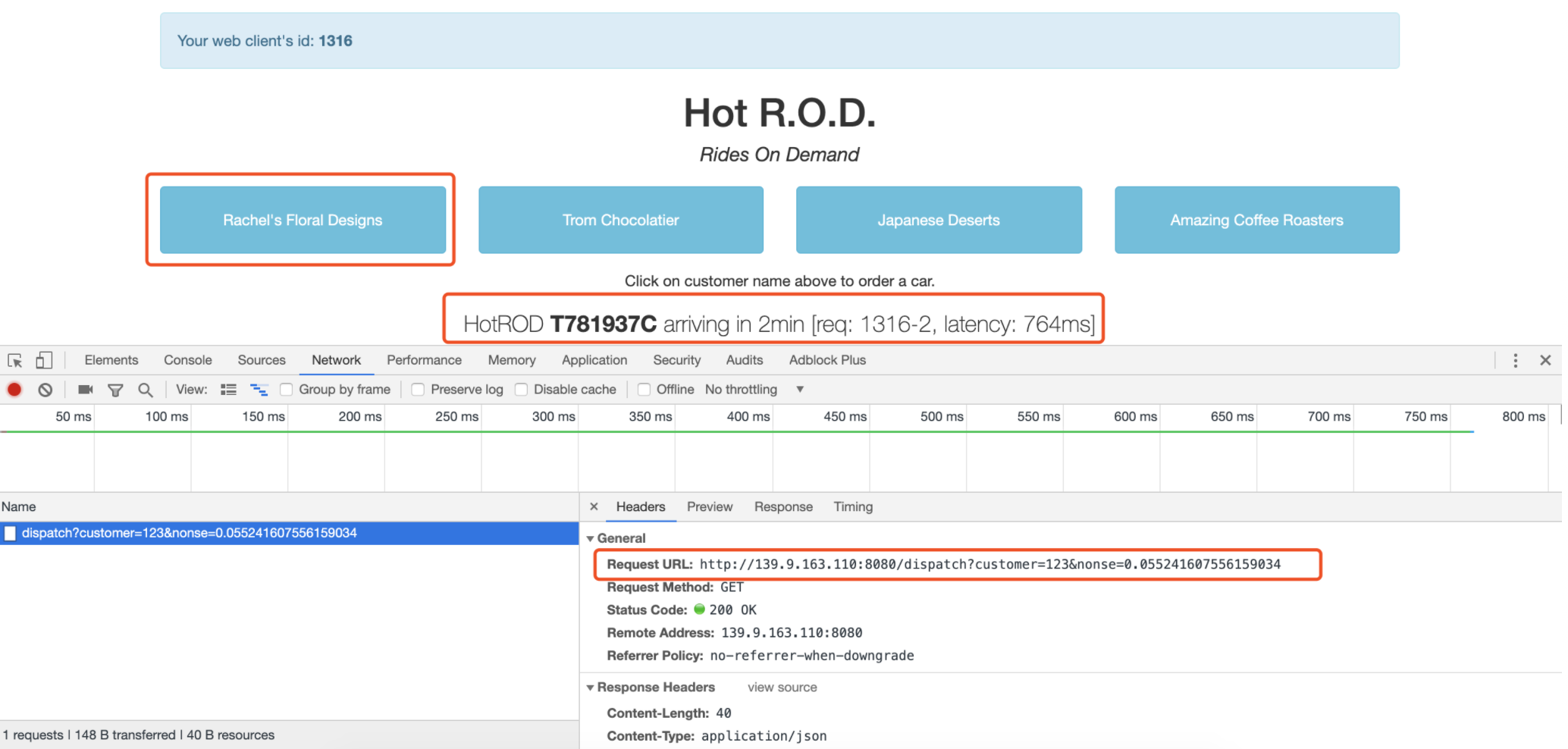Order a car for Trom Chocolatier
This screenshot has height=749, width=1568.
(x=621, y=220)
